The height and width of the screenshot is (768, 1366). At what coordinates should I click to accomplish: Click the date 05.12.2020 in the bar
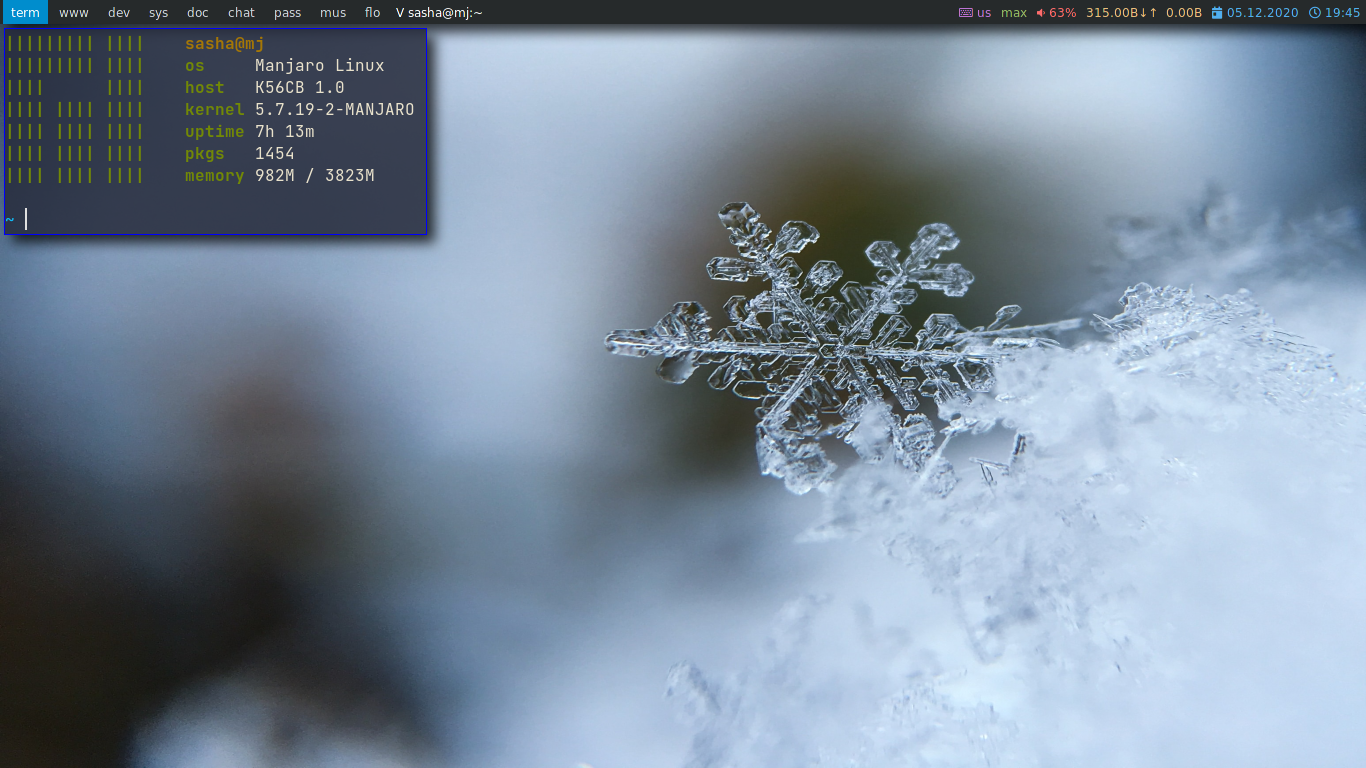click(x=1261, y=12)
